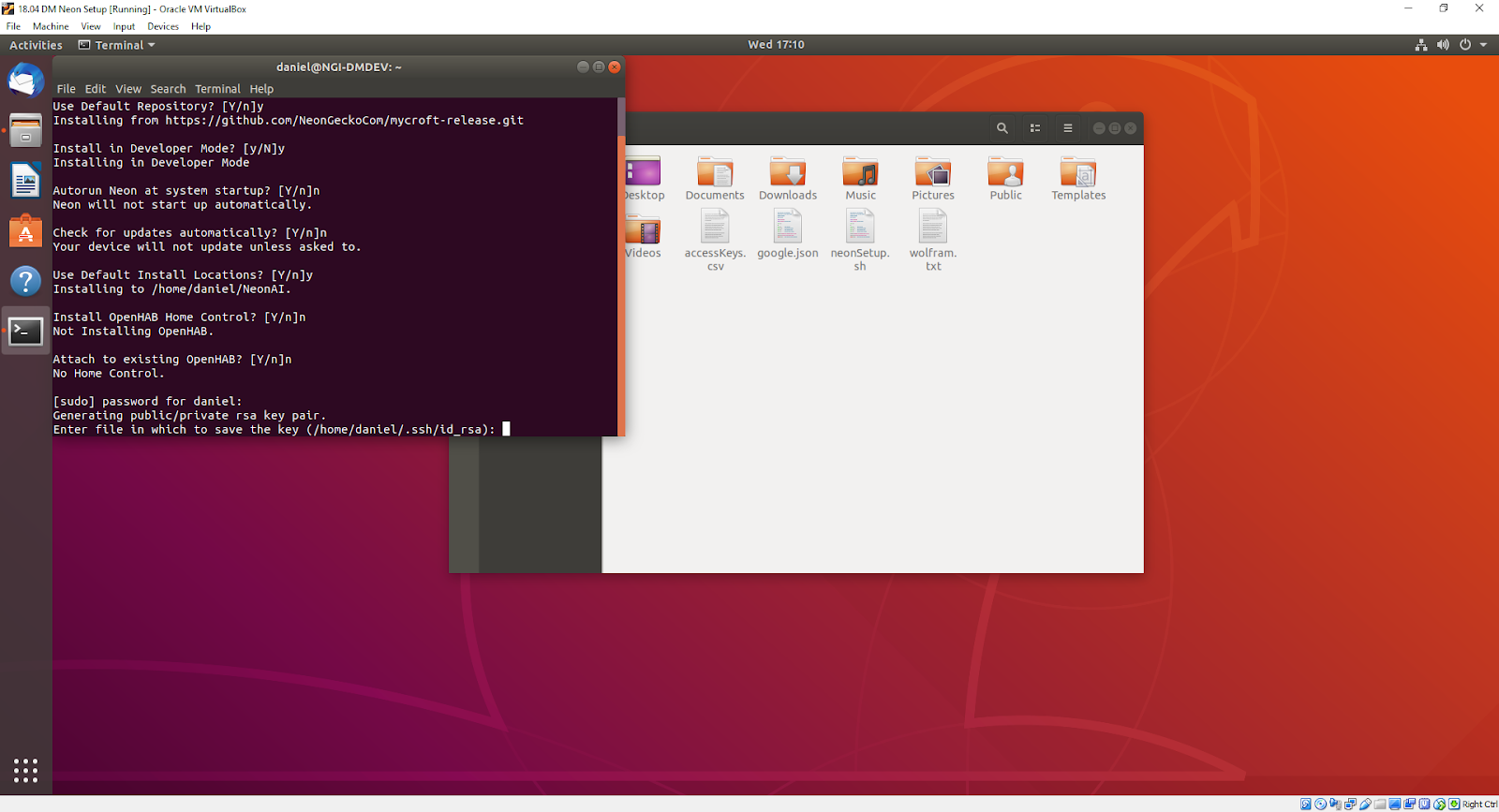Select the Videos folder

coord(643,236)
